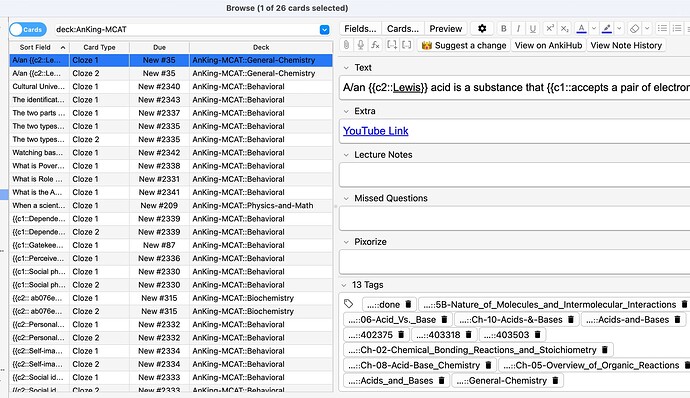Open the equations fx menu
This screenshot has height=398, width=690.
tap(375, 45)
